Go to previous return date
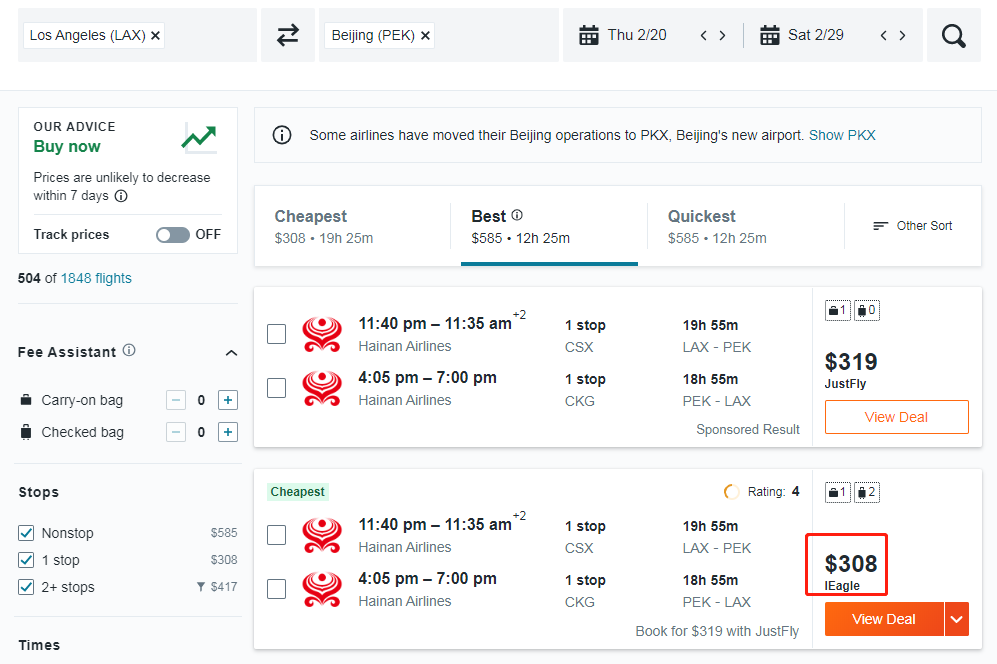Viewport: 997px width, 664px height. (x=884, y=36)
